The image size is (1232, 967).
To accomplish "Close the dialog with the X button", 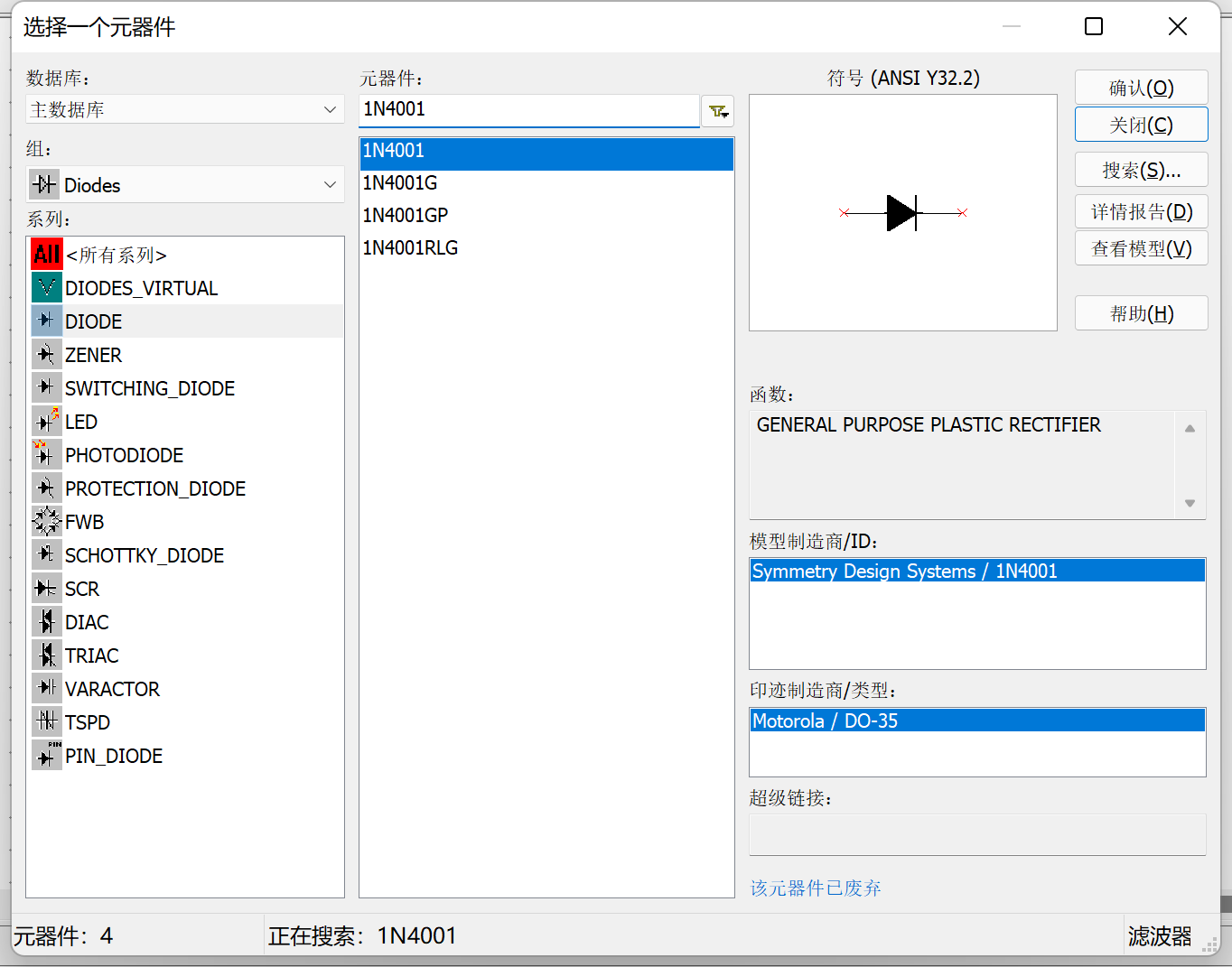I will point(1178,26).
